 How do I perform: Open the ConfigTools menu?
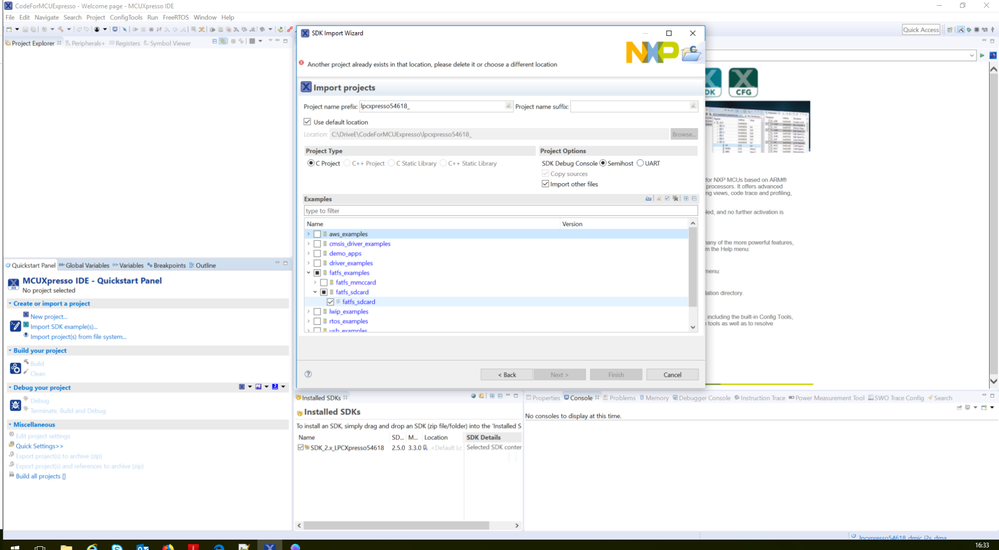click(126, 17)
